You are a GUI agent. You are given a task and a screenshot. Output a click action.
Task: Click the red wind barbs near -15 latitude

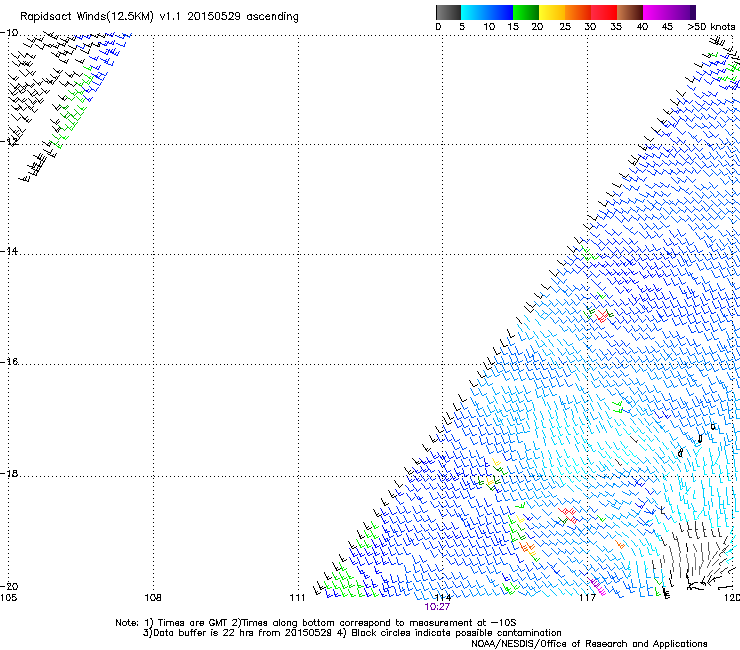[601, 315]
